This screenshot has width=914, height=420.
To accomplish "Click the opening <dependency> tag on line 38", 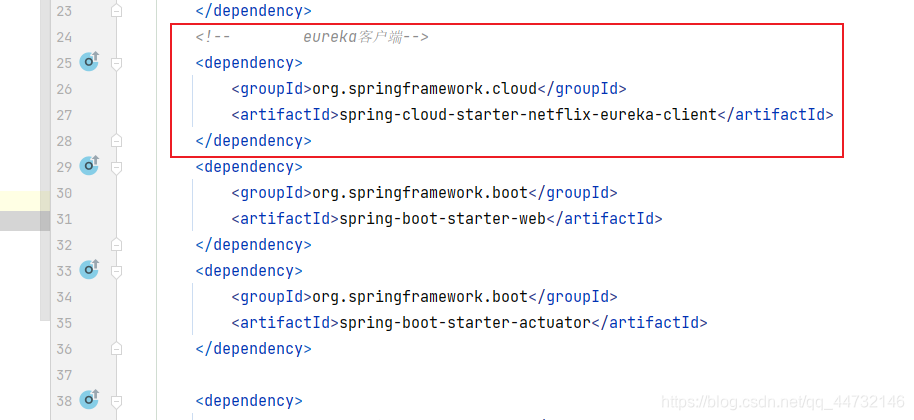I will click(x=249, y=401).
